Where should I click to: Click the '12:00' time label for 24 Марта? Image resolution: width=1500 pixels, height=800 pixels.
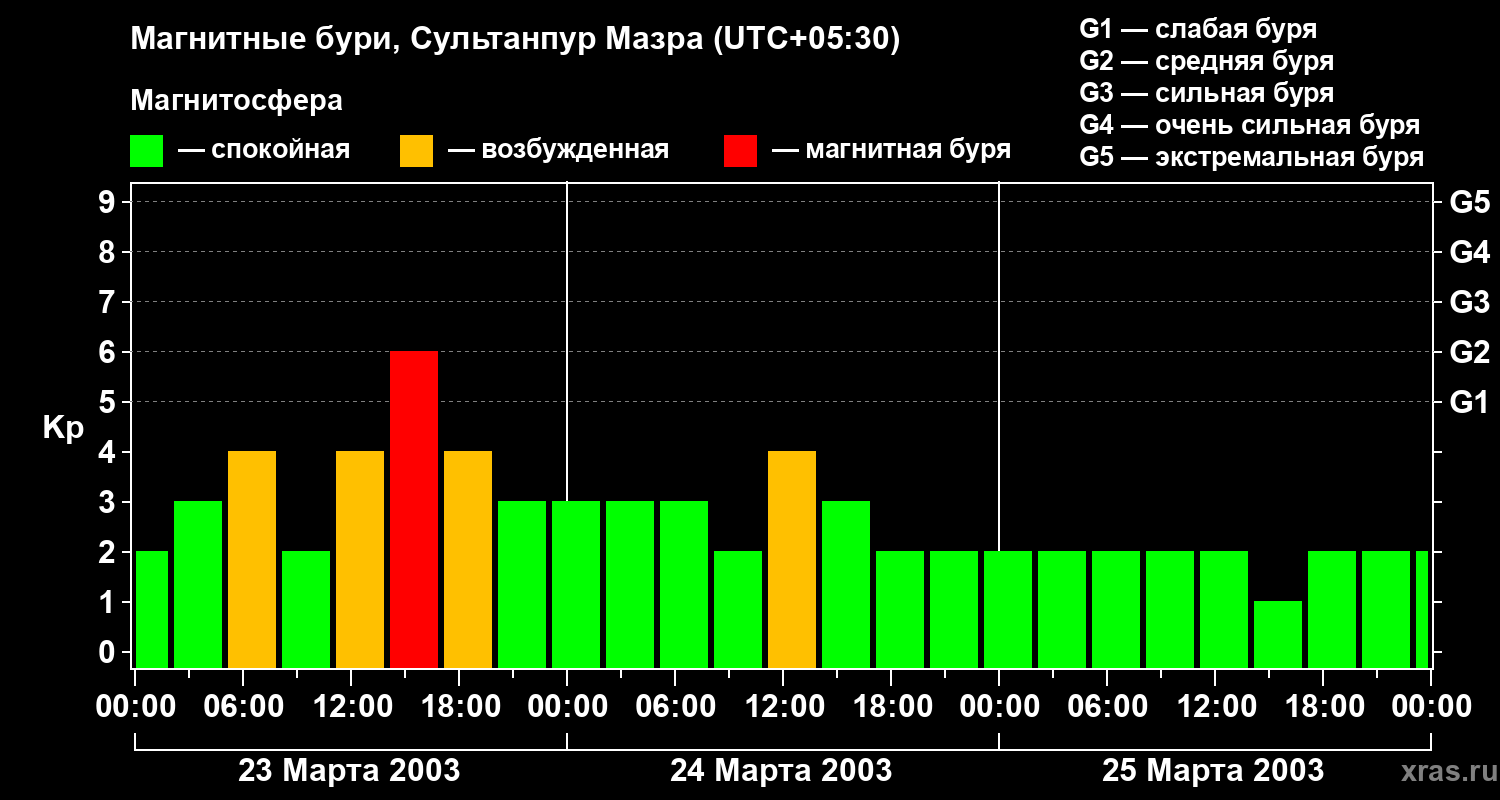click(x=783, y=706)
